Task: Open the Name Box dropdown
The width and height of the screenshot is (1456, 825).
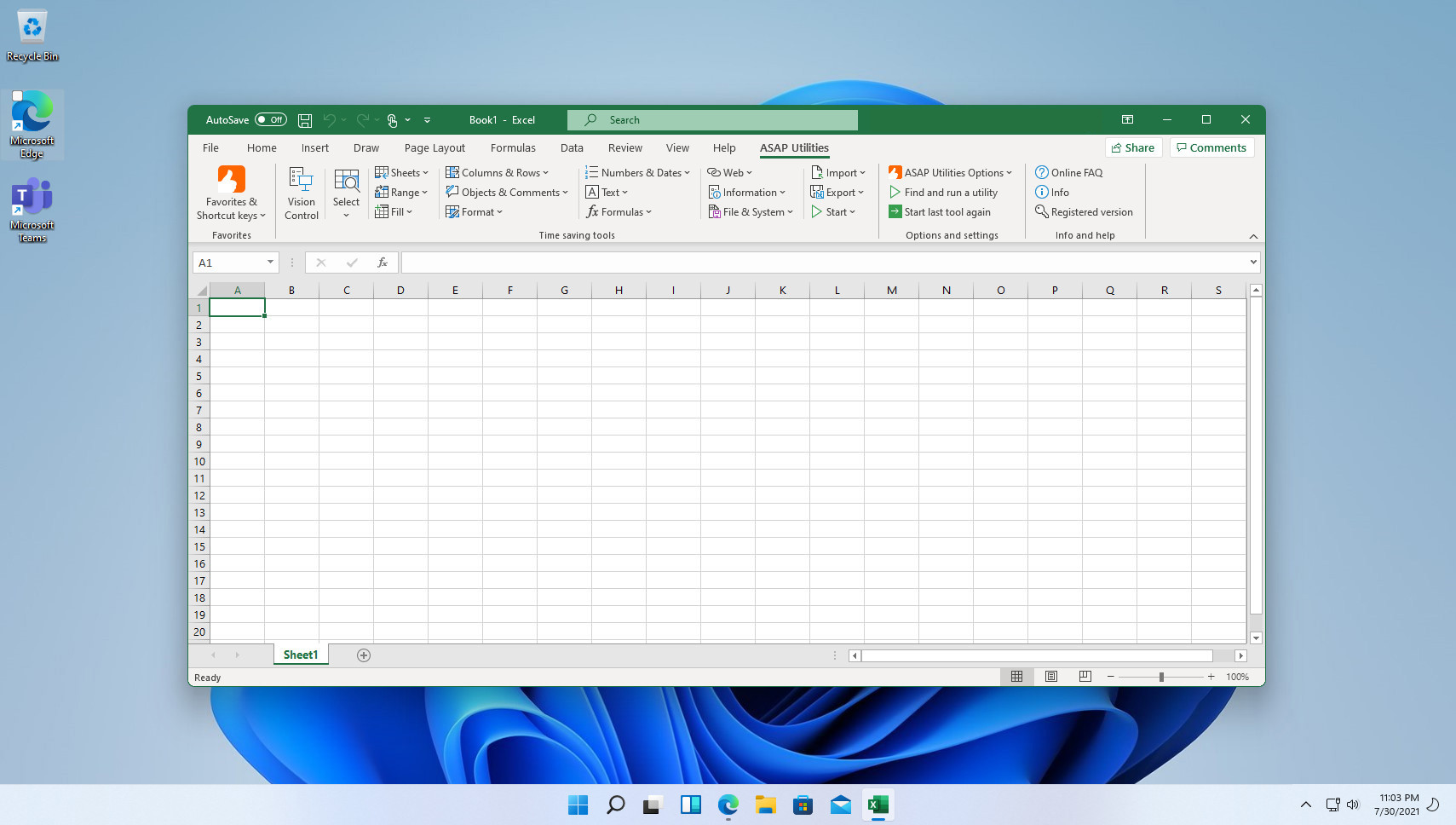Action: pos(270,262)
